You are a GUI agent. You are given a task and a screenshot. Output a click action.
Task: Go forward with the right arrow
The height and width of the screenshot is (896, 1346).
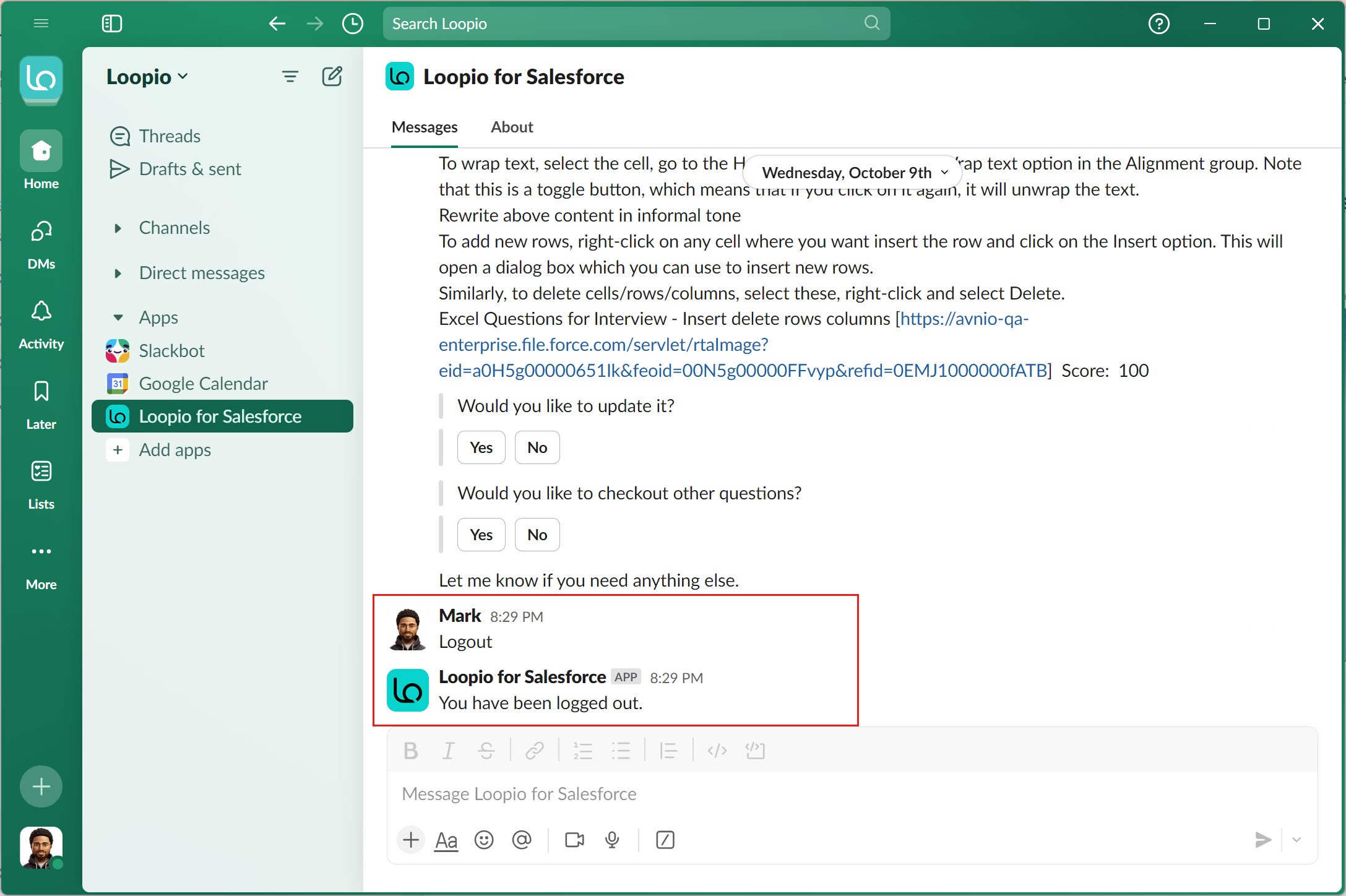[315, 24]
